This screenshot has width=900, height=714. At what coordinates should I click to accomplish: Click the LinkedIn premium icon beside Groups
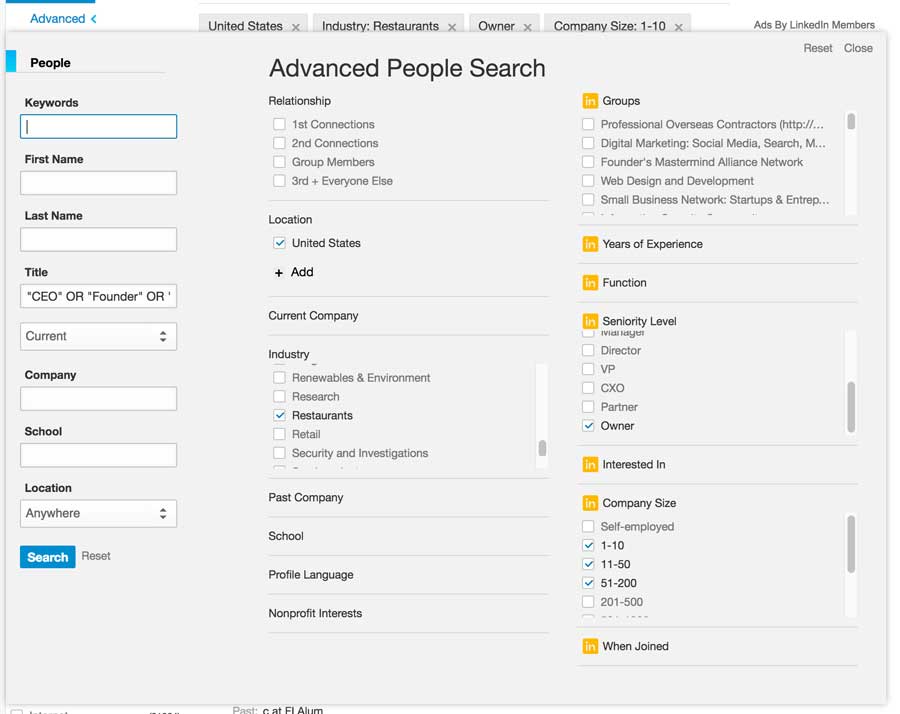(589, 101)
